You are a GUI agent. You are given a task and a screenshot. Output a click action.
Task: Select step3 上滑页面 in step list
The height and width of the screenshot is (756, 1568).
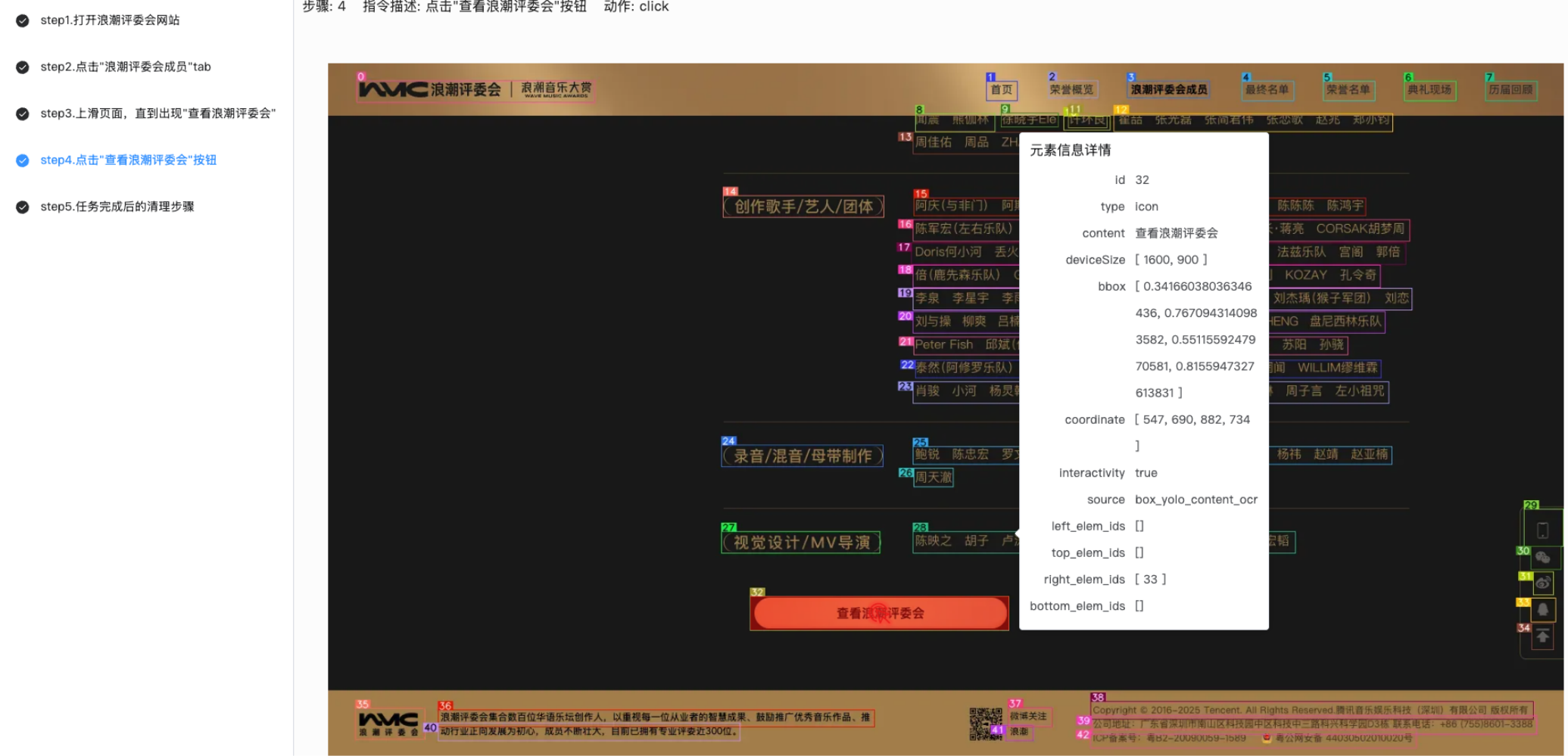click(x=157, y=114)
